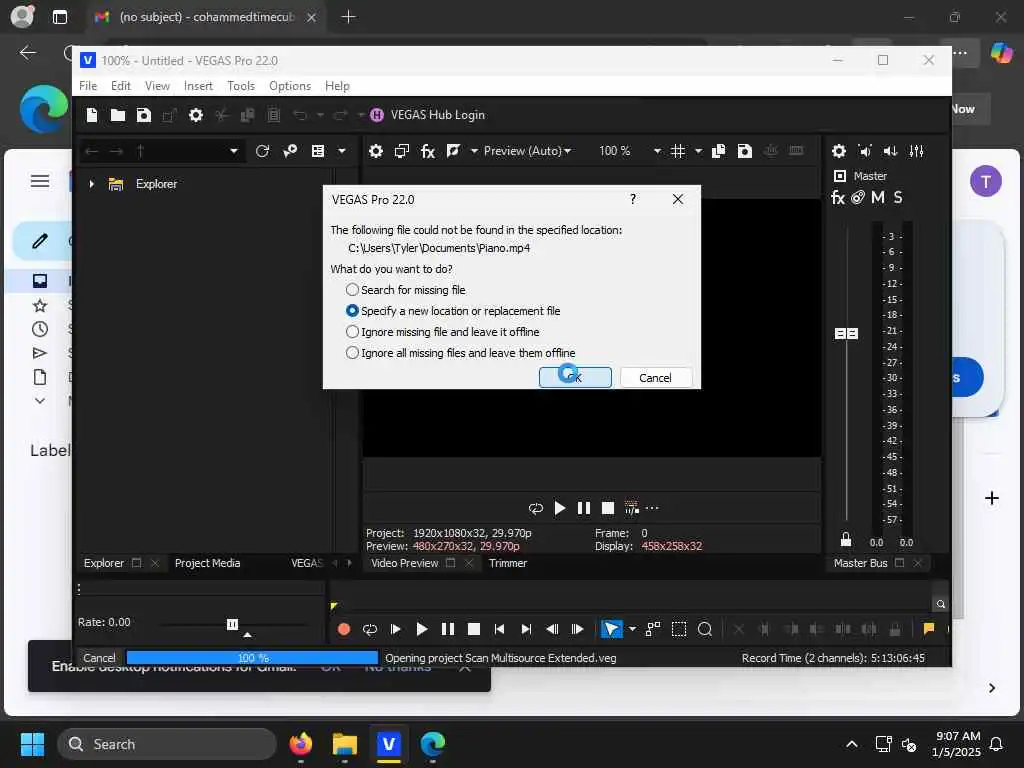
Task: Cancel project opening in status bar
Action: pos(99,658)
